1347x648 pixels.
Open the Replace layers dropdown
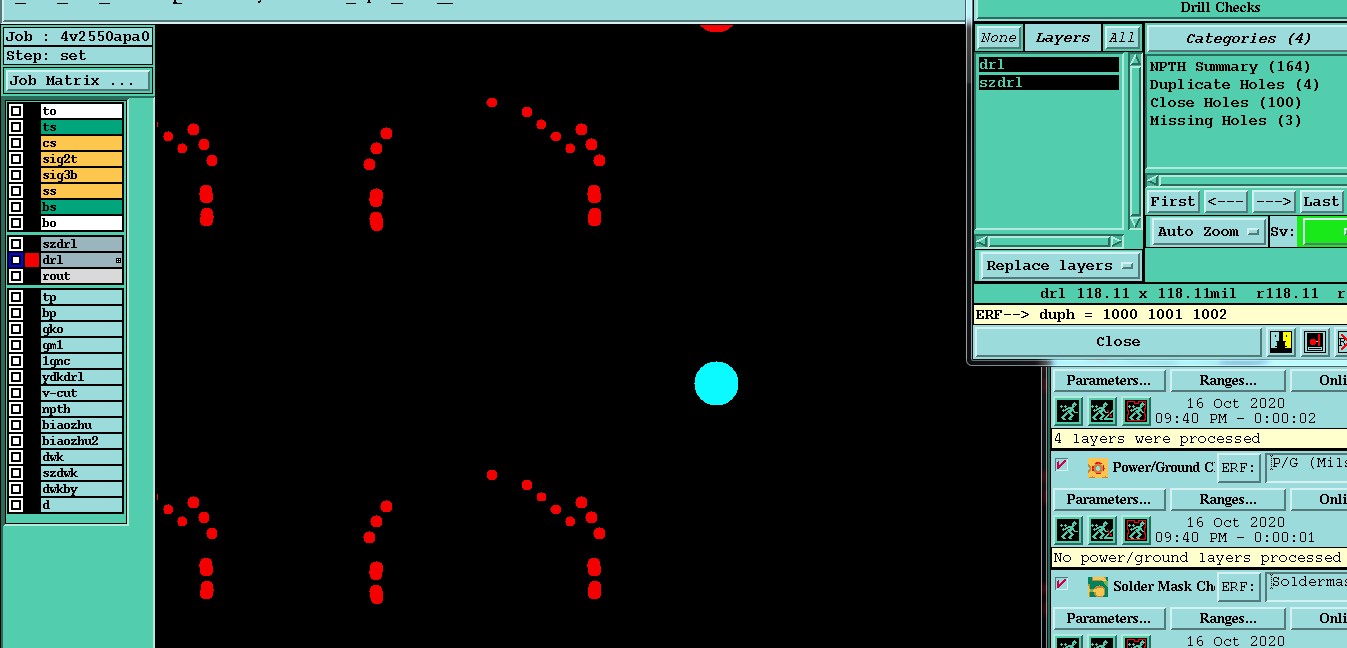tap(1059, 266)
